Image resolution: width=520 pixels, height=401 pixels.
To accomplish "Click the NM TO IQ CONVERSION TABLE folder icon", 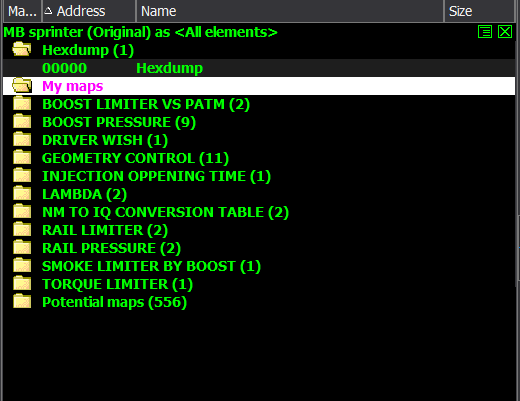I will tap(22, 211).
